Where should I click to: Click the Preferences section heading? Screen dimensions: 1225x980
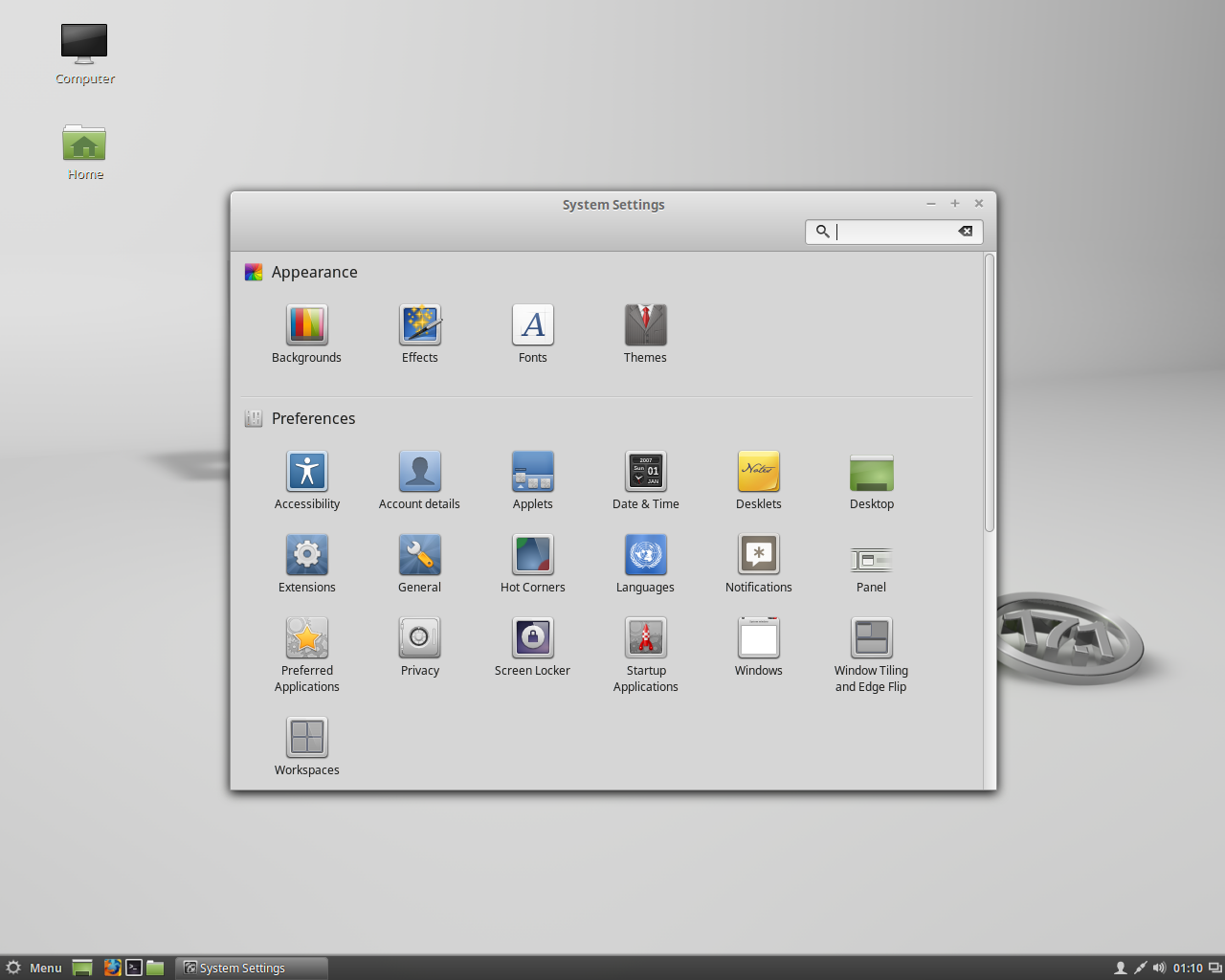[313, 418]
